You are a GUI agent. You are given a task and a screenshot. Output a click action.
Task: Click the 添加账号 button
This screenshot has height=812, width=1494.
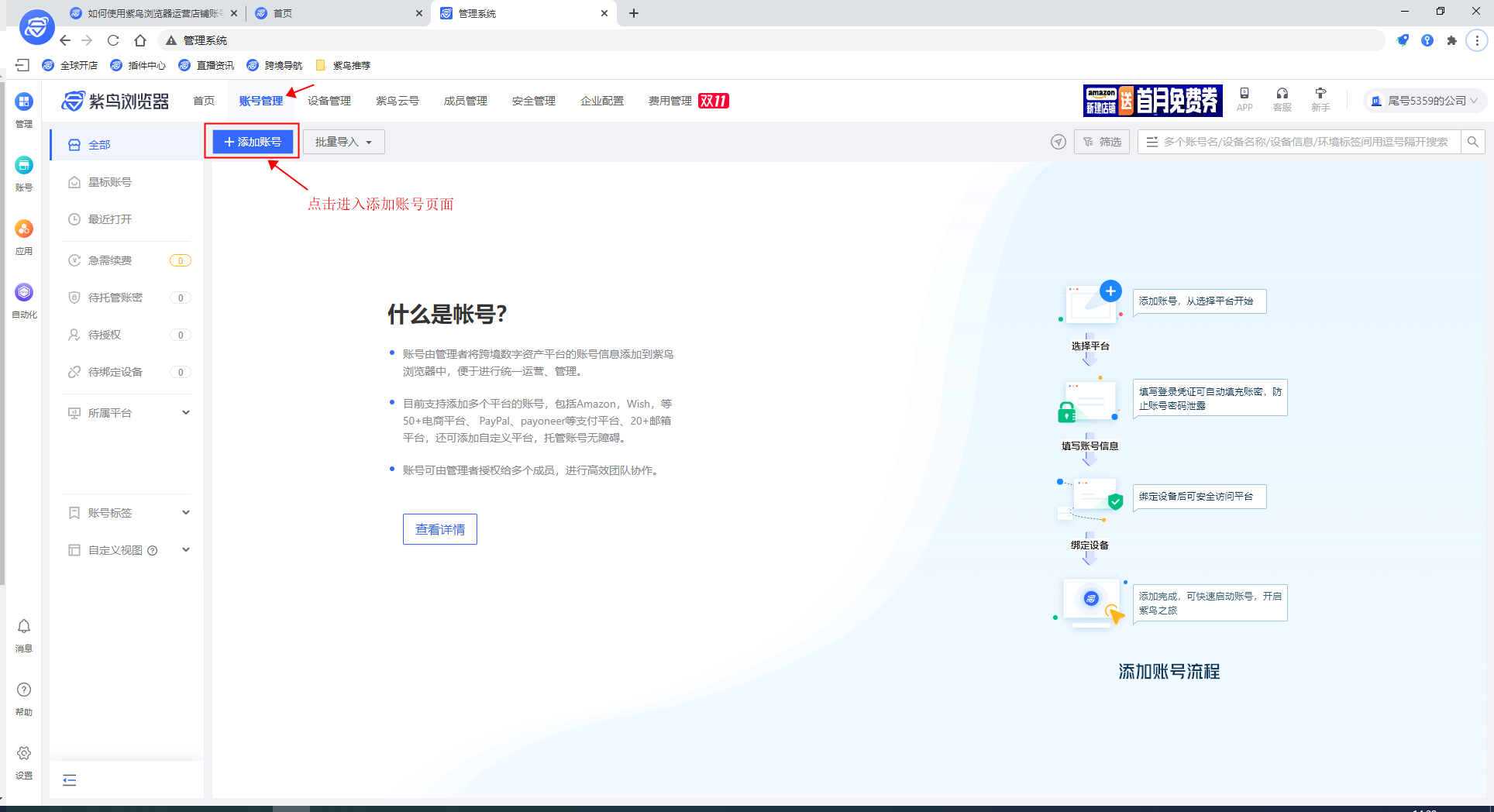click(x=251, y=142)
